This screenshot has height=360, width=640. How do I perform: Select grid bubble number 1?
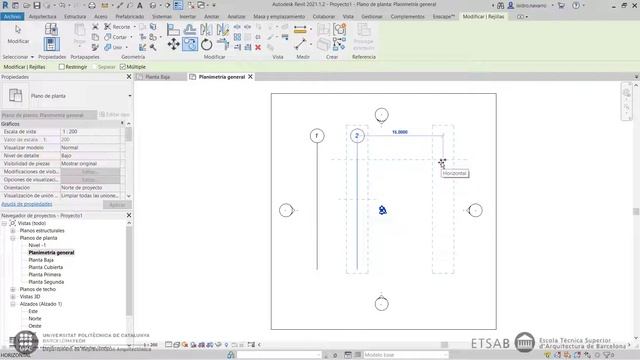point(317,136)
